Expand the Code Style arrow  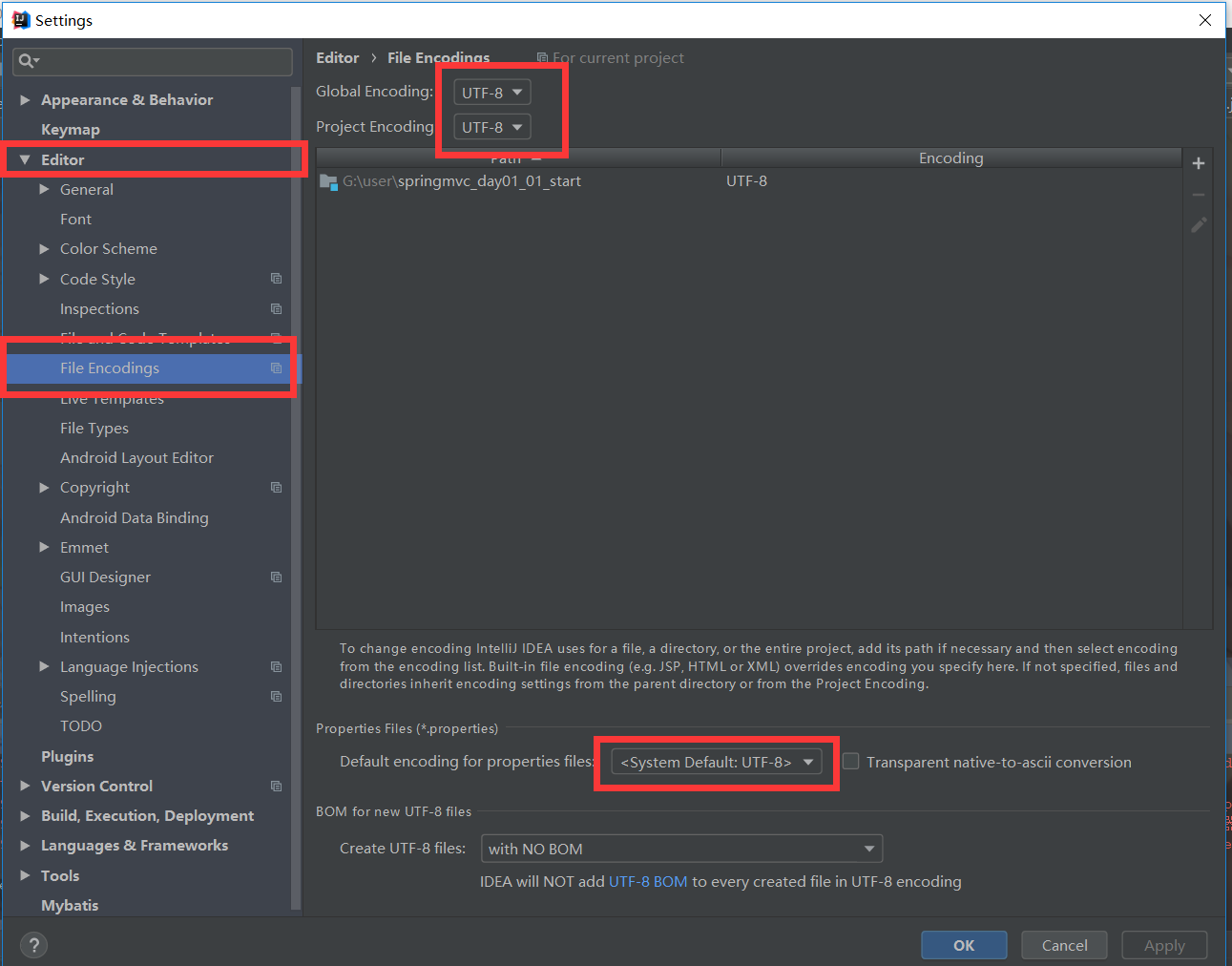coord(44,279)
